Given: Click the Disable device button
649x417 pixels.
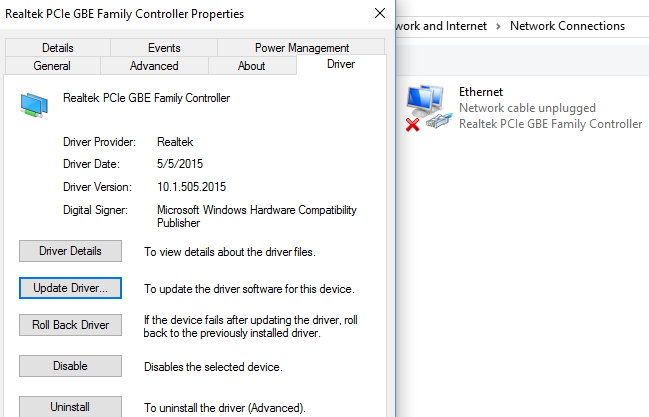Looking at the screenshot, I should click(70, 366).
